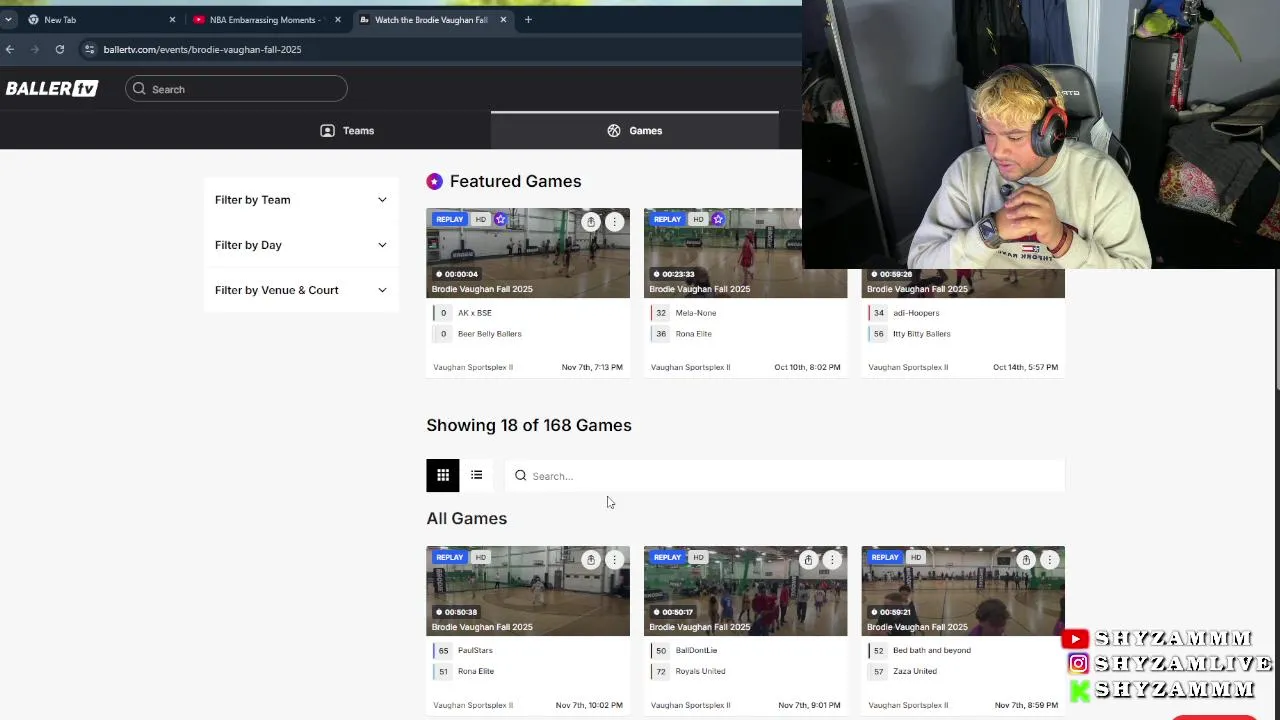Click the purple star badge on AK x BSE card
Screen dimensions: 1280x720
pos(500,219)
